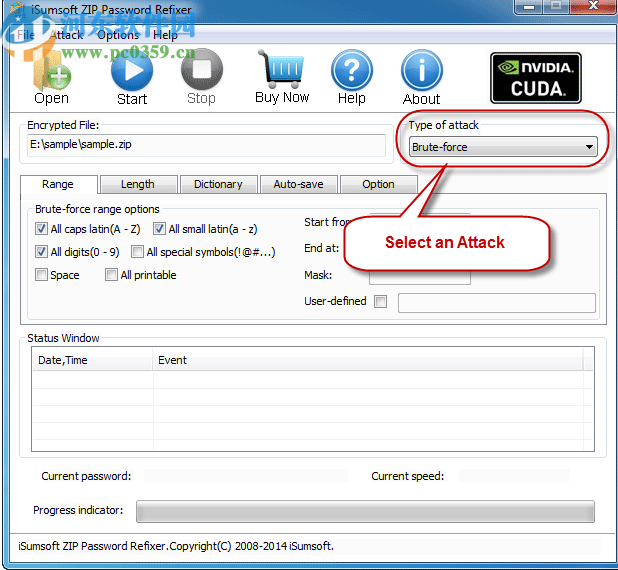Screen dimensions: 618x570
Task: Click the Progress indicator bar
Action: tap(365, 511)
